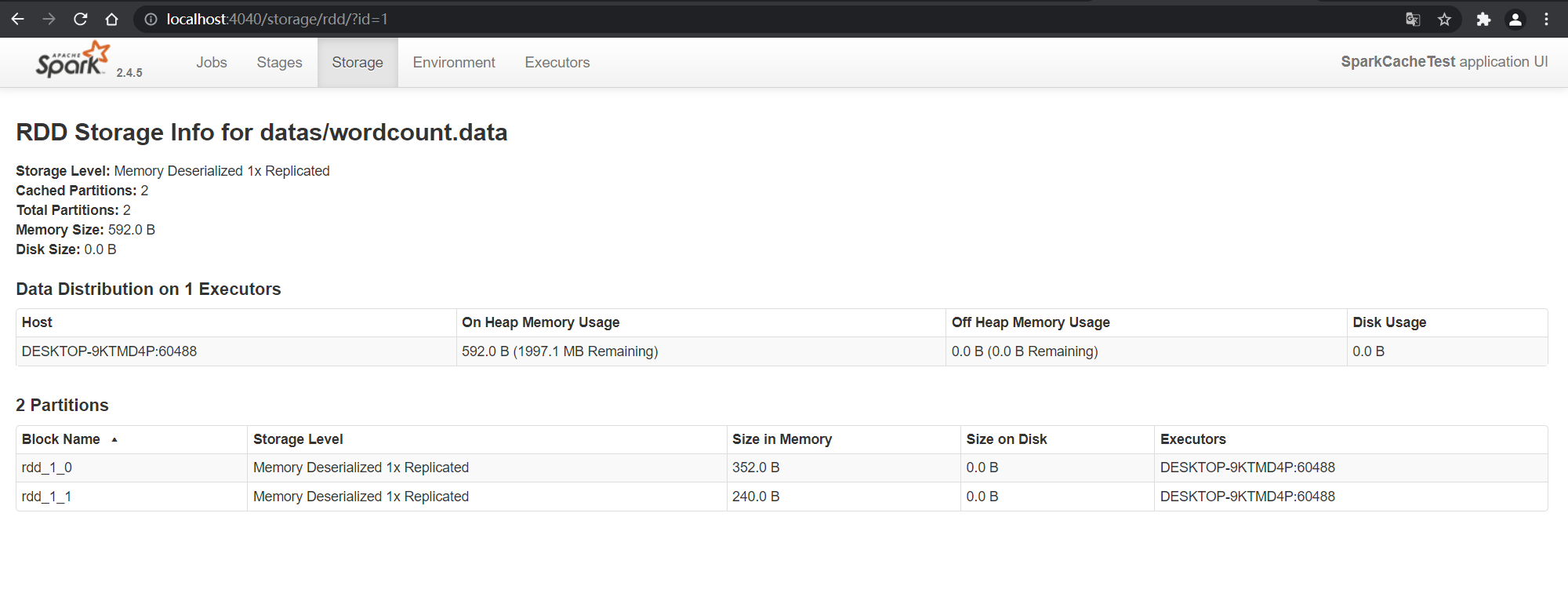Screen dimensions: 1568x615
Task: Open the Environment tab
Action: point(454,63)
